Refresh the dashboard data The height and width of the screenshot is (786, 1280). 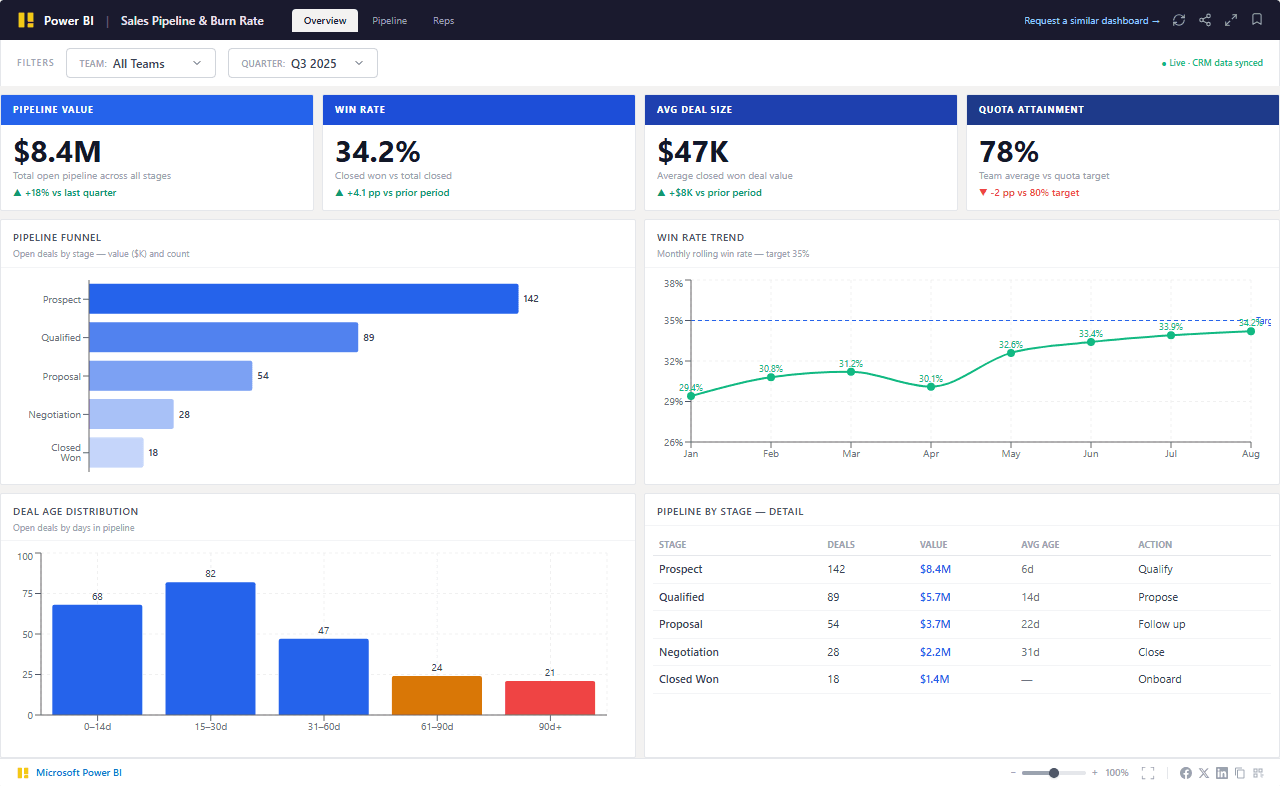(x=1179, y=20)
